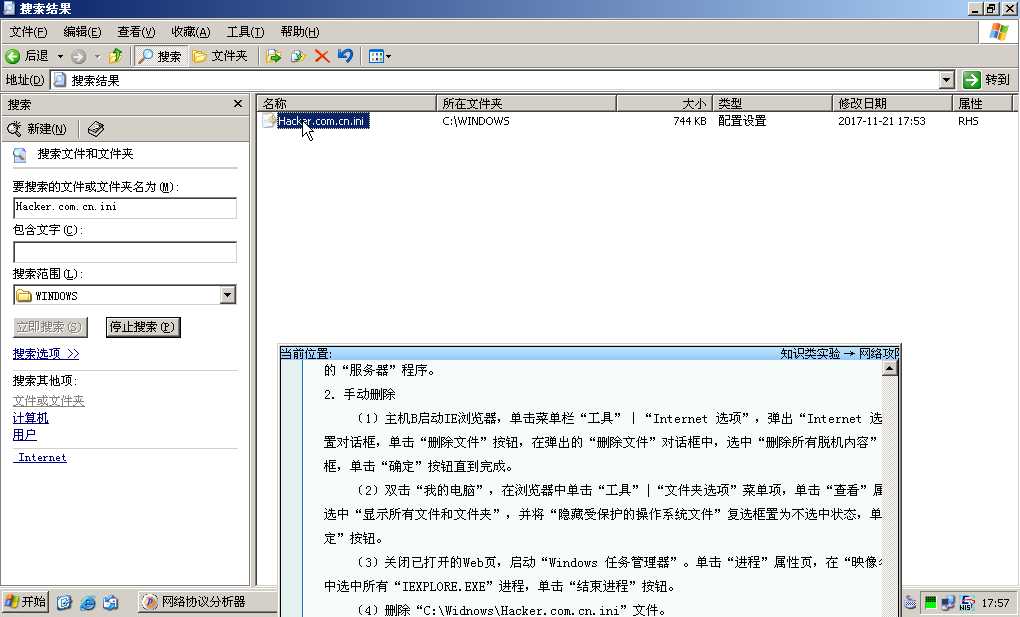Screen dimensions: 1020x617
Task: Sort by 属性 column header
Action: (x=982, y=103)
